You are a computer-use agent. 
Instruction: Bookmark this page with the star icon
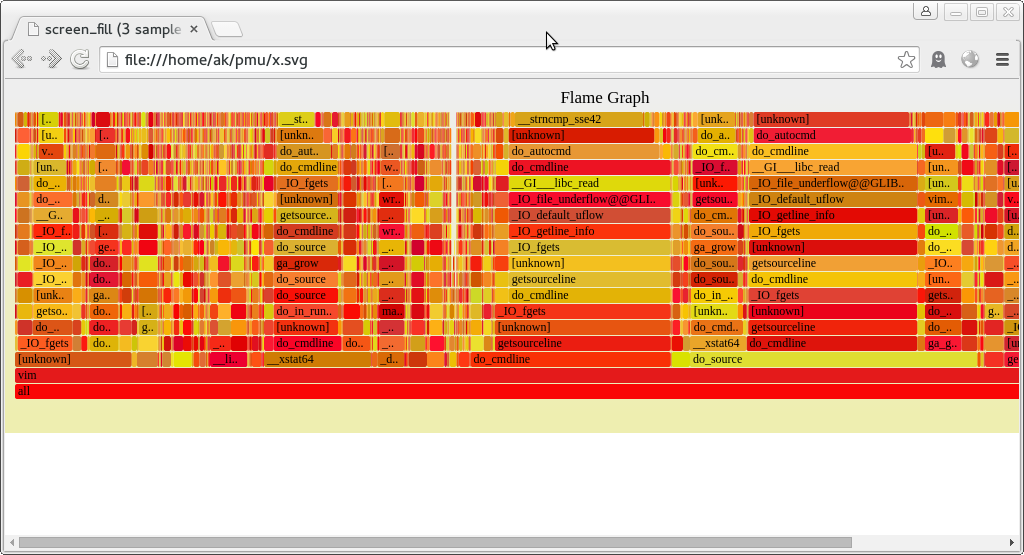pyautogui.click(x=906, y=60)
